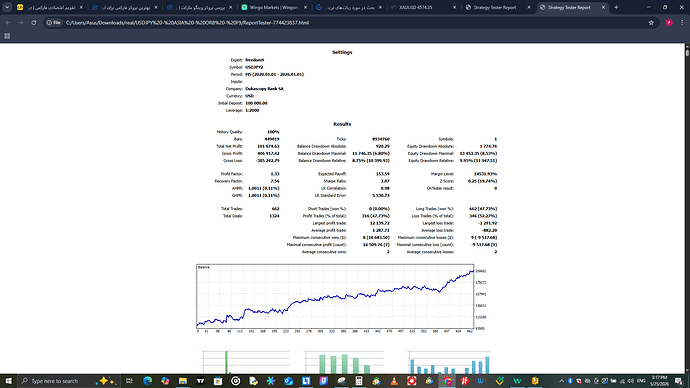Open the apps grid in bookmarks bar
This screenshot has height=388, width=690.
tap(7, 36)
